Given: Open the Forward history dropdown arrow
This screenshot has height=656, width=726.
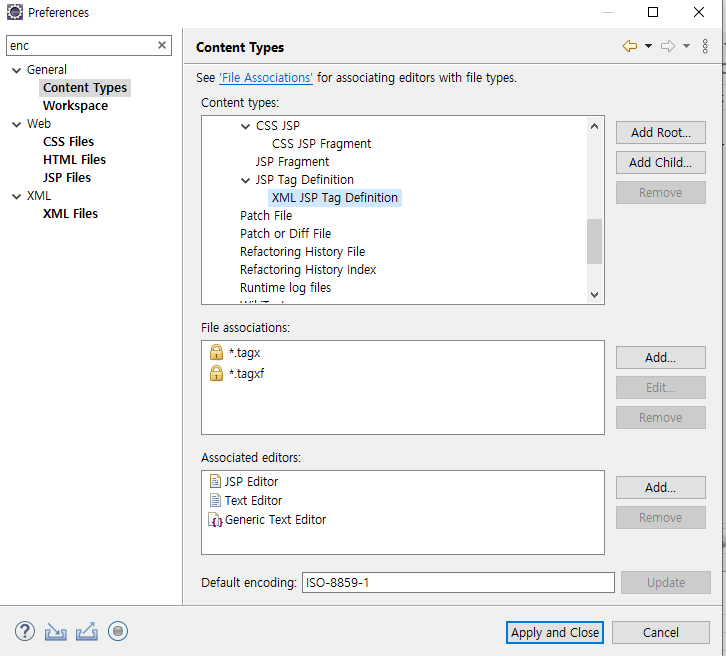Looking at the screenshot, I should 686,46.
